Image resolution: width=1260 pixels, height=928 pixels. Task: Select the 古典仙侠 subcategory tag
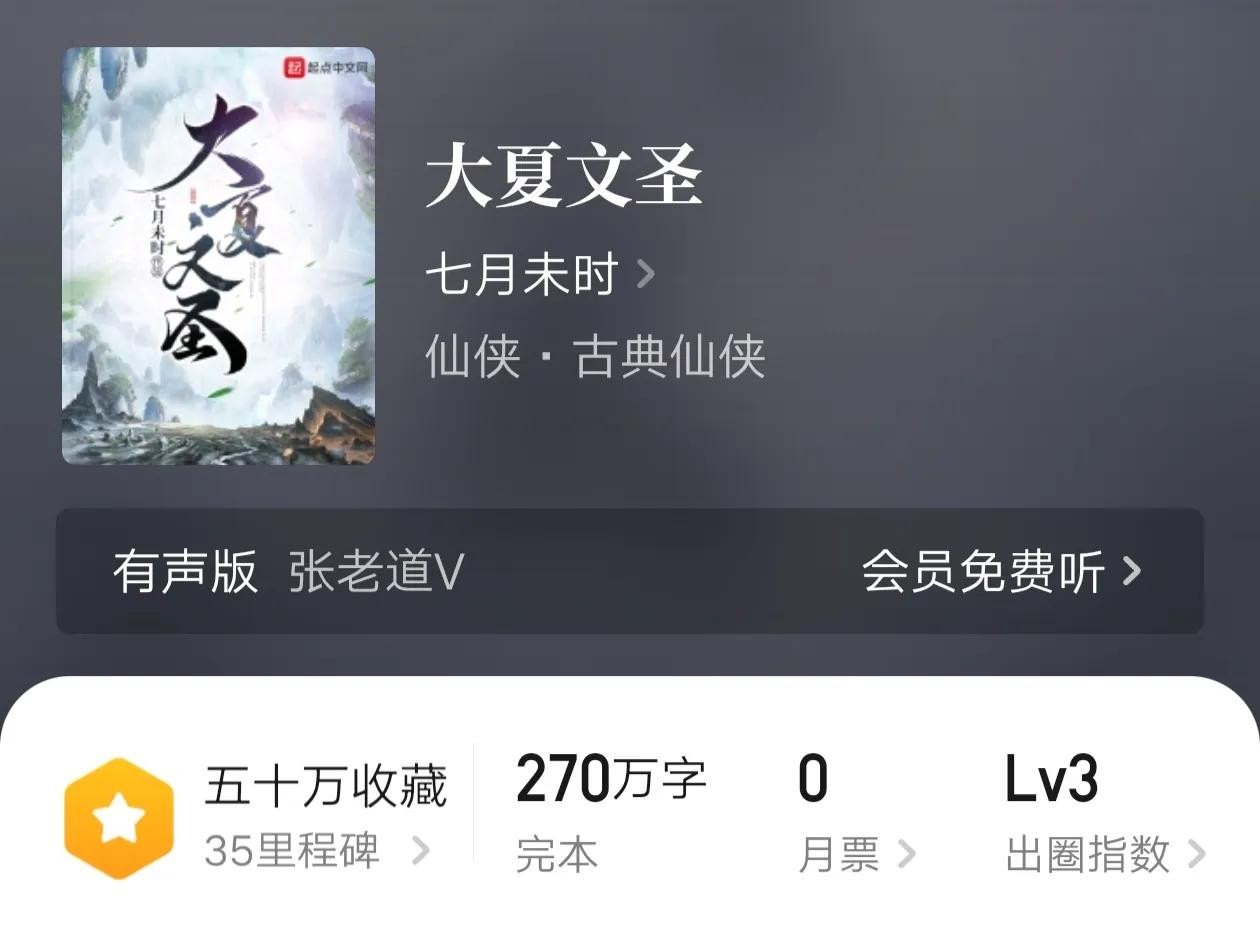[x=670, y=356]
